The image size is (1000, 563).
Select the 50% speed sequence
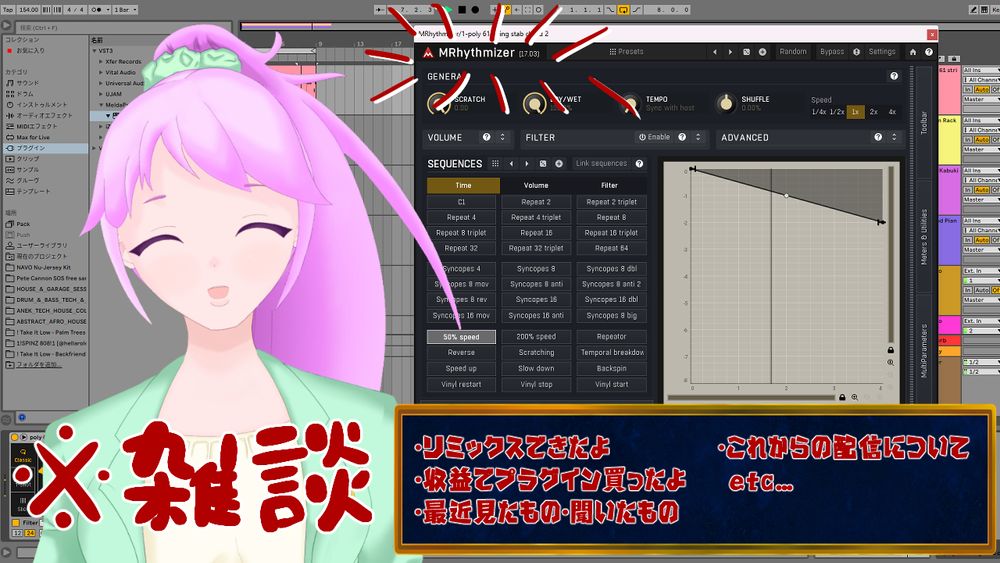pos(461,337)
